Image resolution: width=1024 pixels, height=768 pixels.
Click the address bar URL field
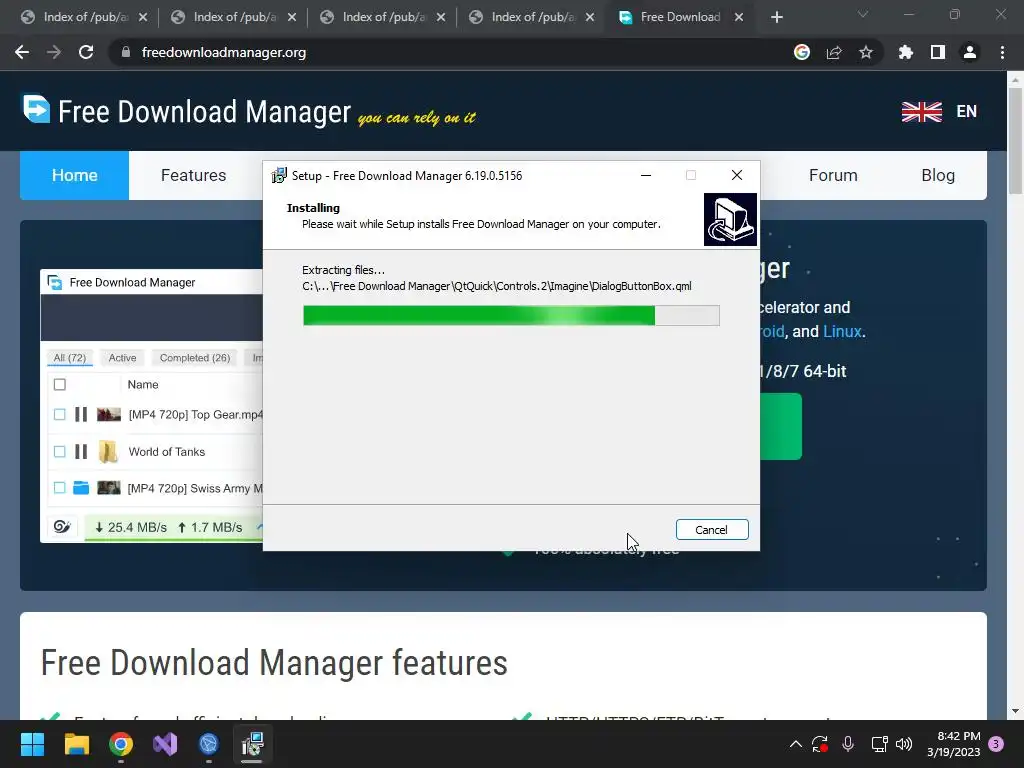click(451, 52)
